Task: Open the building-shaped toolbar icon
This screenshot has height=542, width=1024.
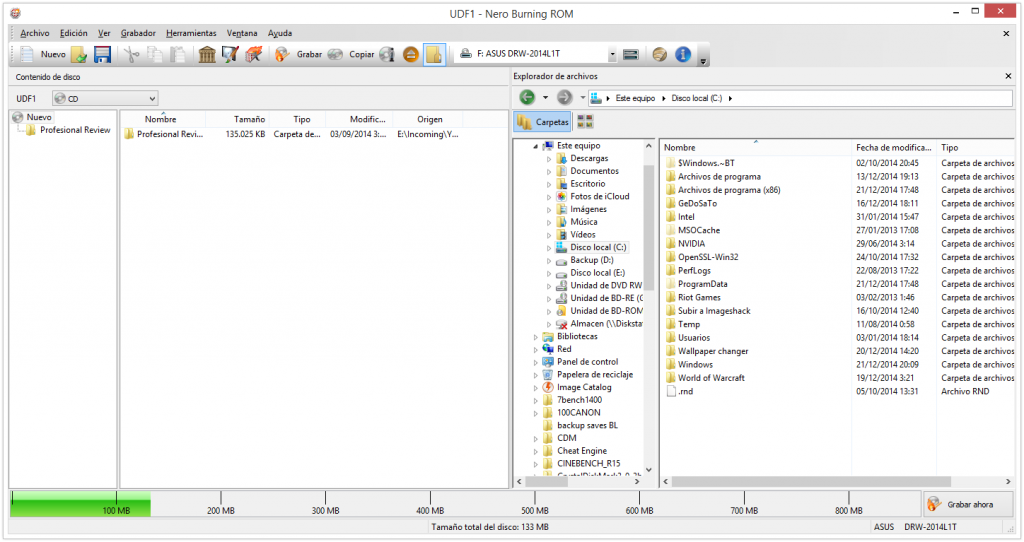Action: pos(207,54)
